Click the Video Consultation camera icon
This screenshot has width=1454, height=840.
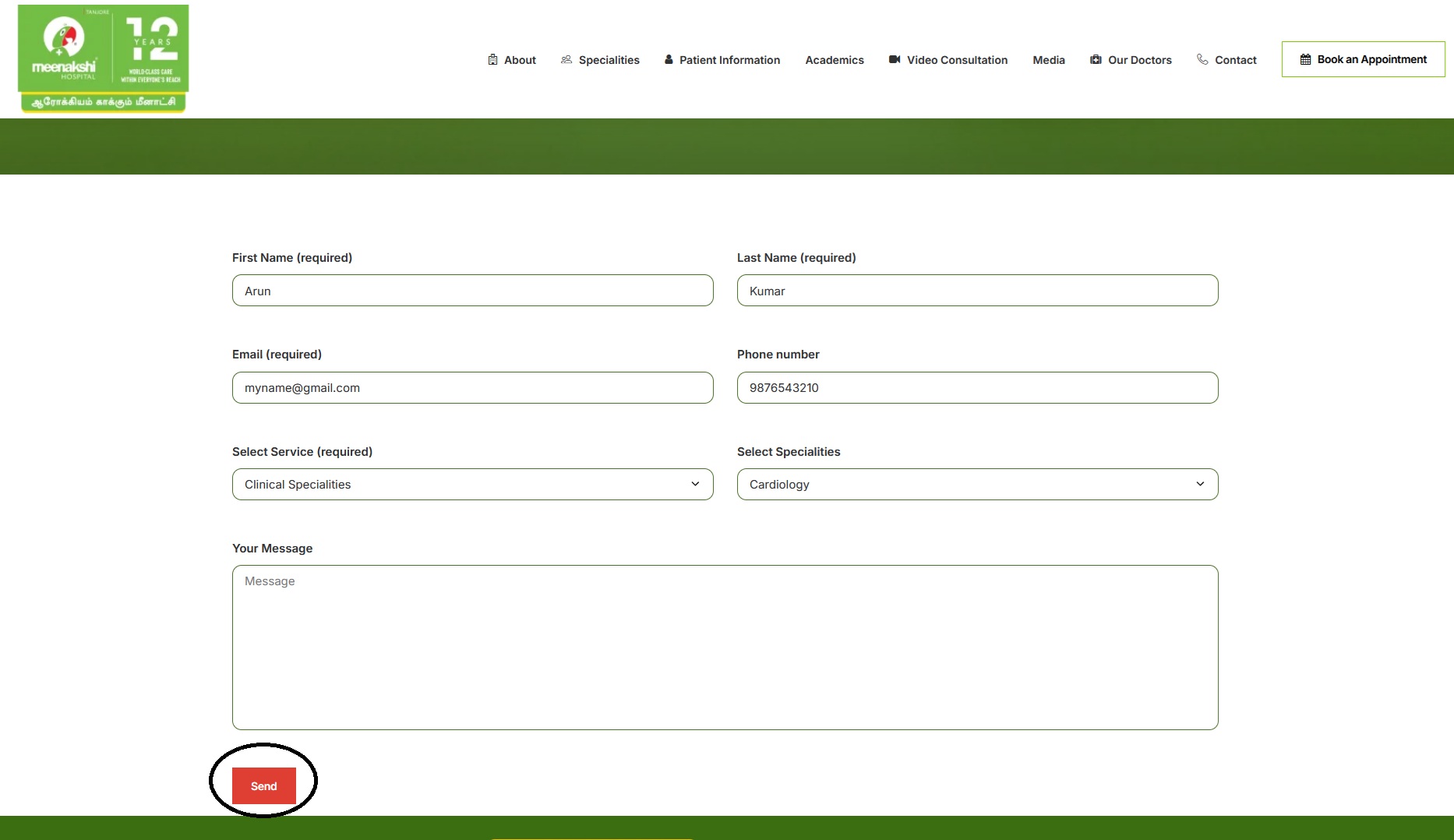(x=895, y=60)
